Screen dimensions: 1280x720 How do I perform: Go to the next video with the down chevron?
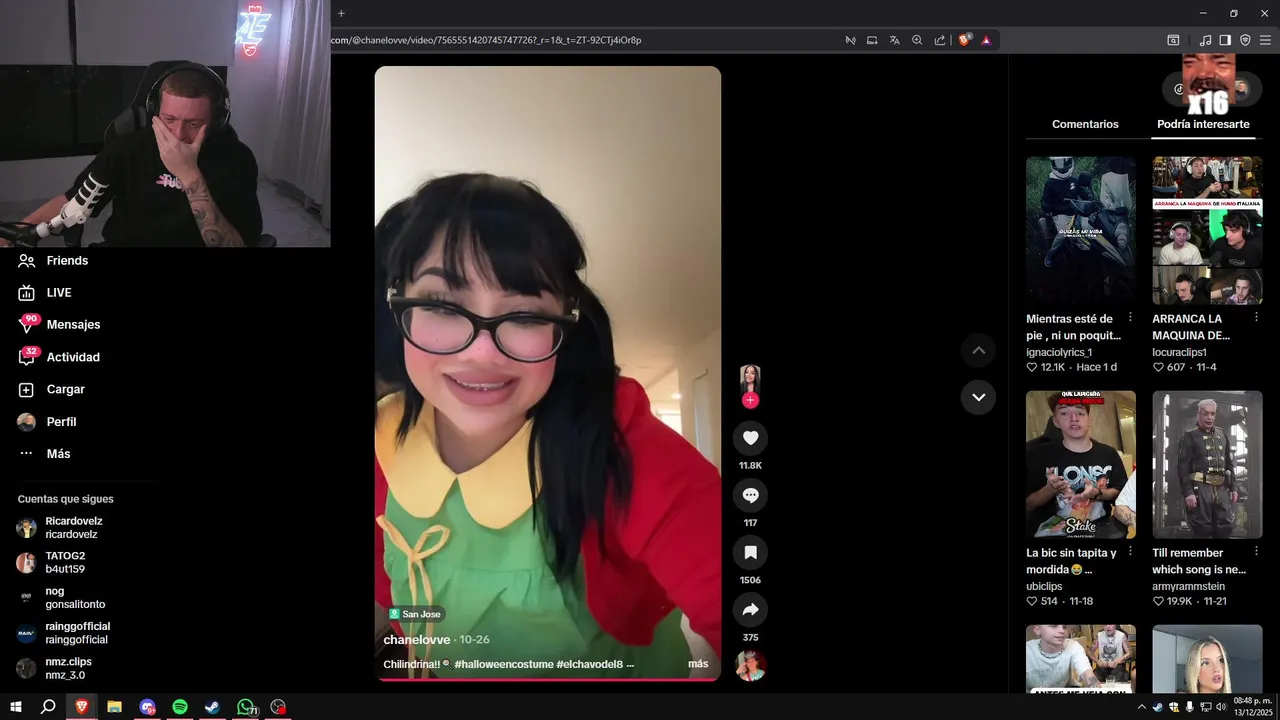point(978,397)
